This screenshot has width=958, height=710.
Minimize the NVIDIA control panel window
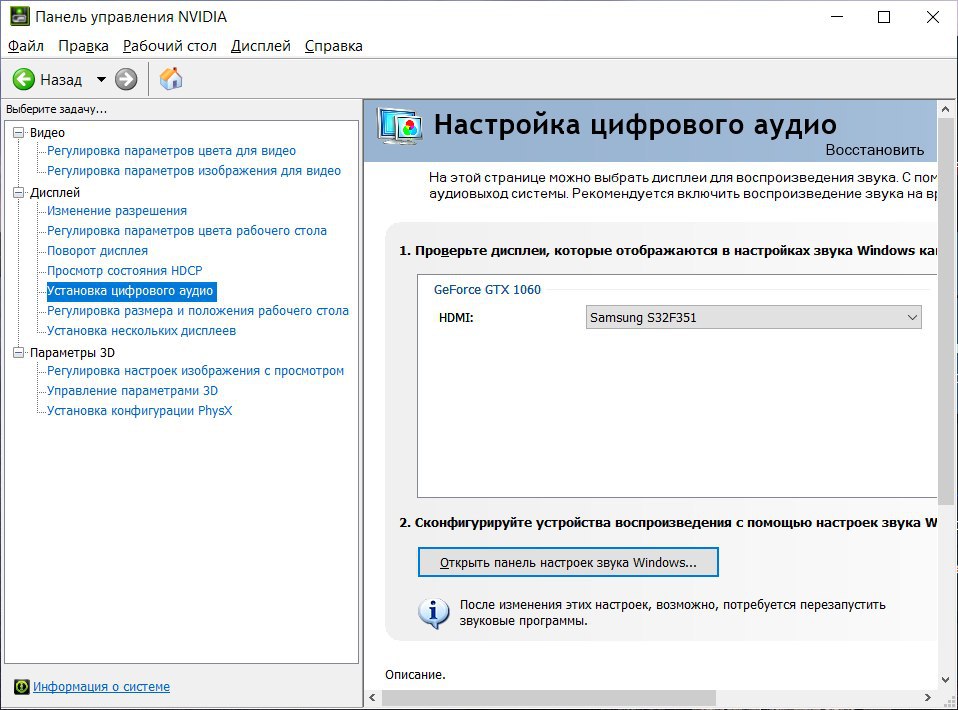(x=837, y=17)
